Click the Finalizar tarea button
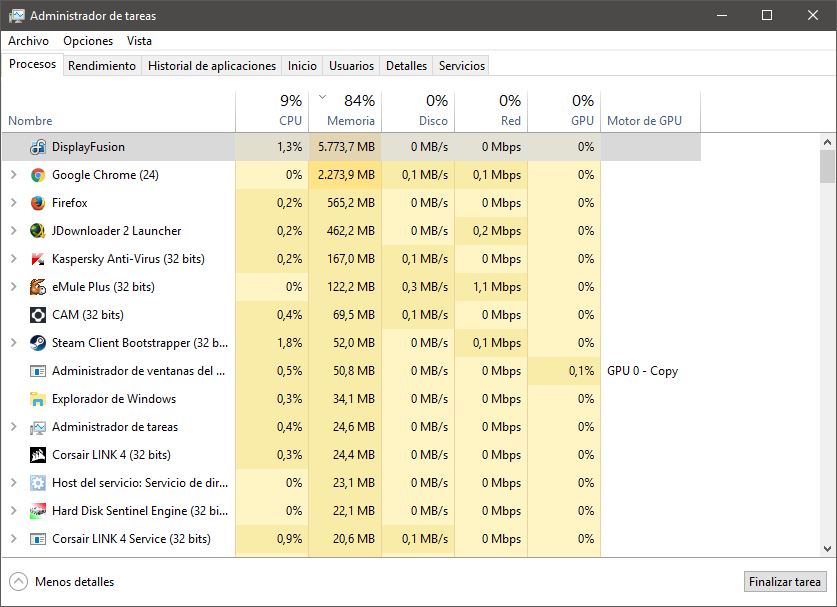Image resolution: width=837 pixels, height=607 pixels. [x=785, y=581]
